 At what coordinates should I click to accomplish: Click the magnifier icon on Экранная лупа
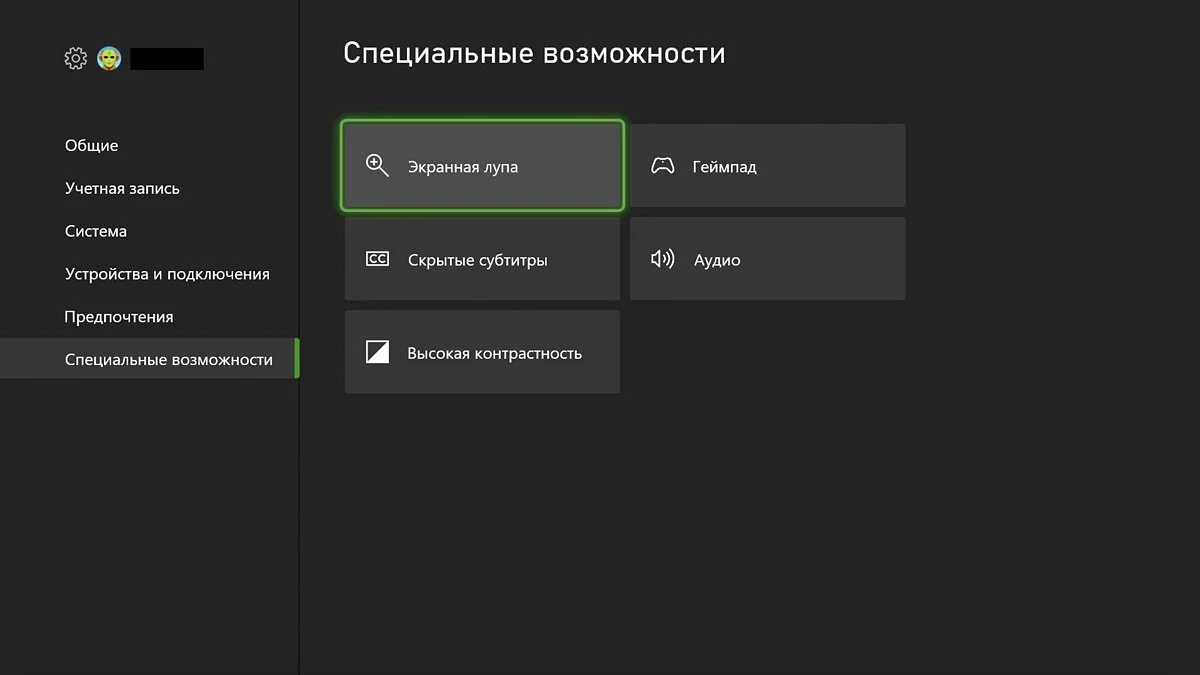click(377, 166)
